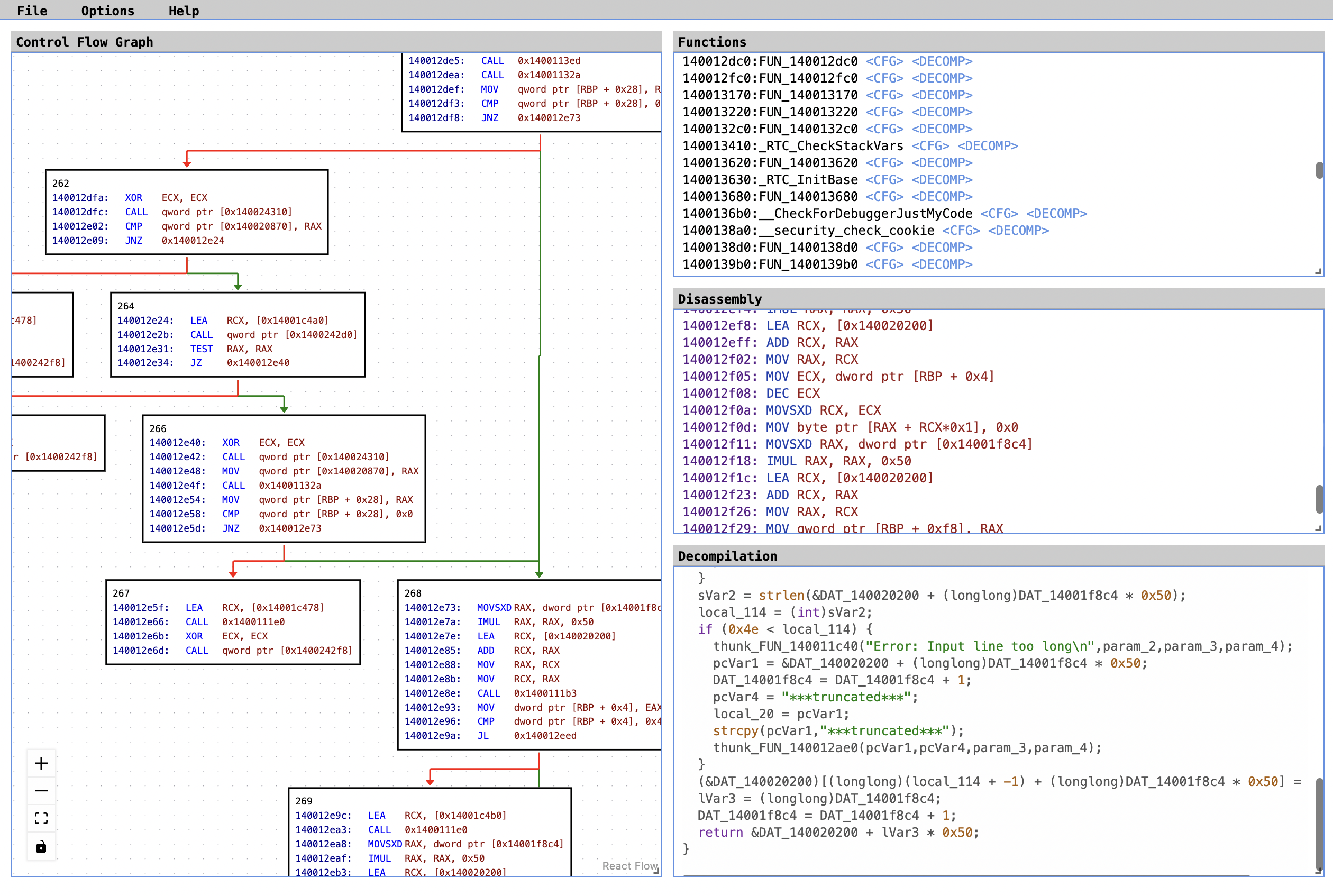The image size is (1333, 896).
Task: Select basic block 262 in the graph
Action: (x=187, y=212)
